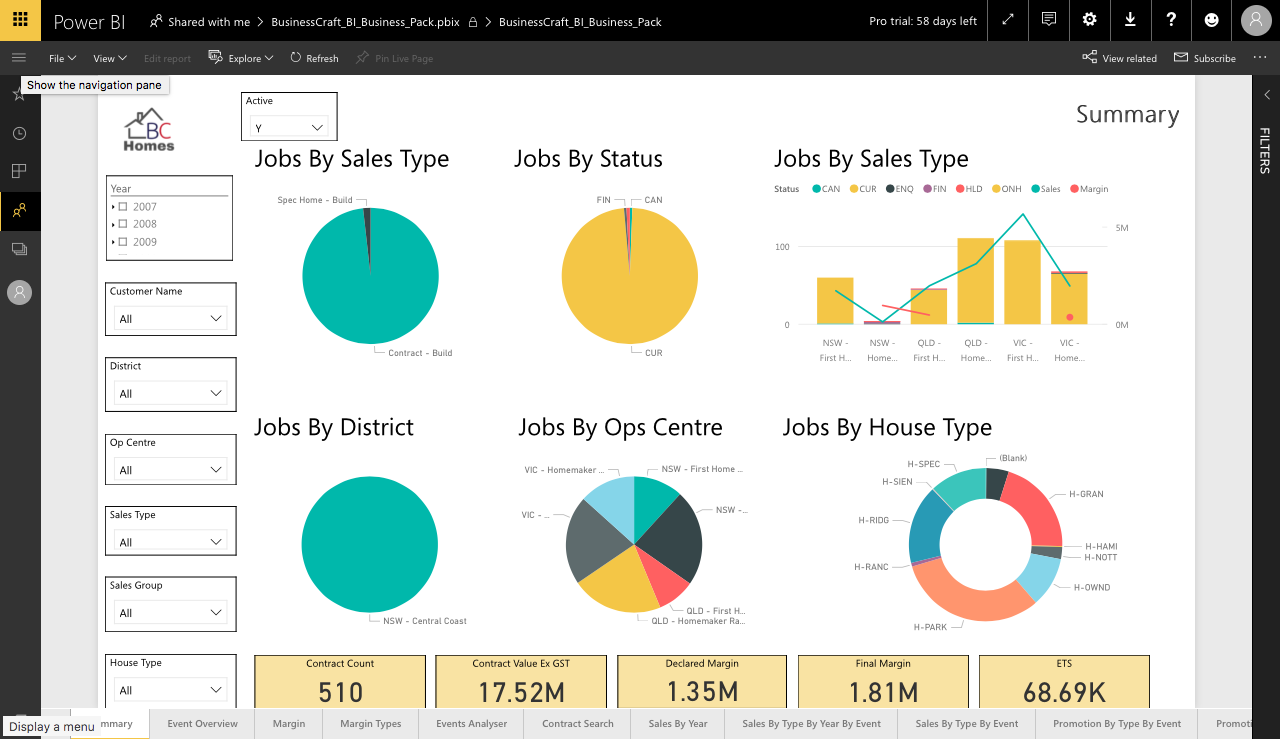Open the Active slicer dropdown

(289, 127)
